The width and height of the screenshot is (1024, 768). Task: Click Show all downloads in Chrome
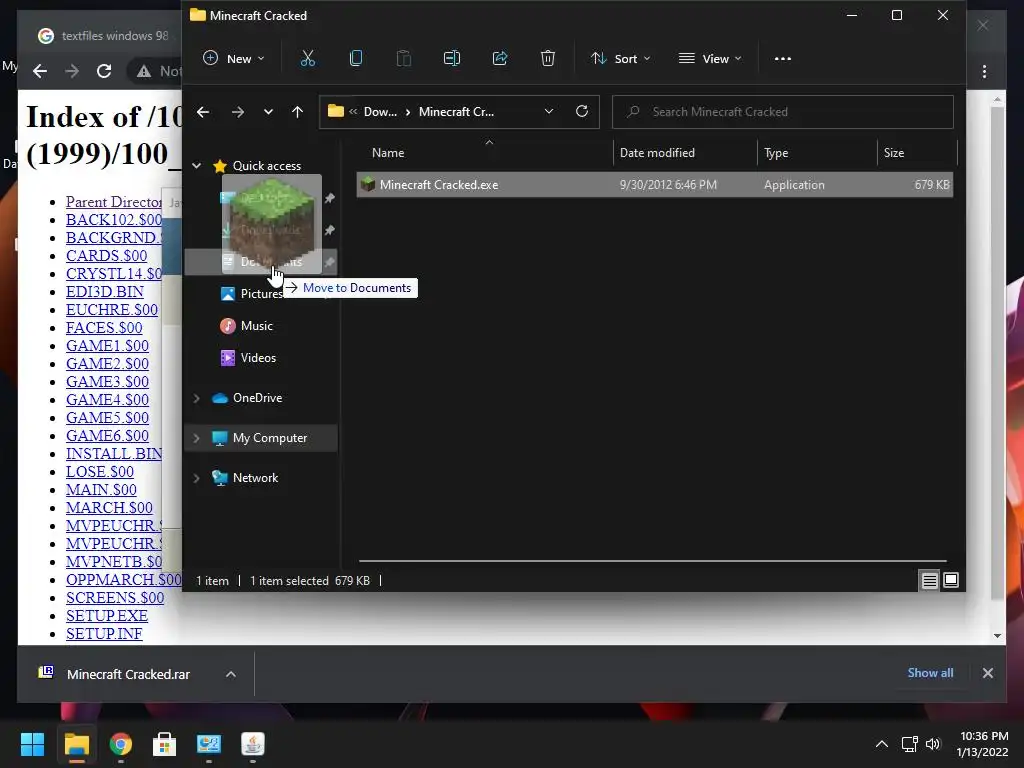[930, 673]
